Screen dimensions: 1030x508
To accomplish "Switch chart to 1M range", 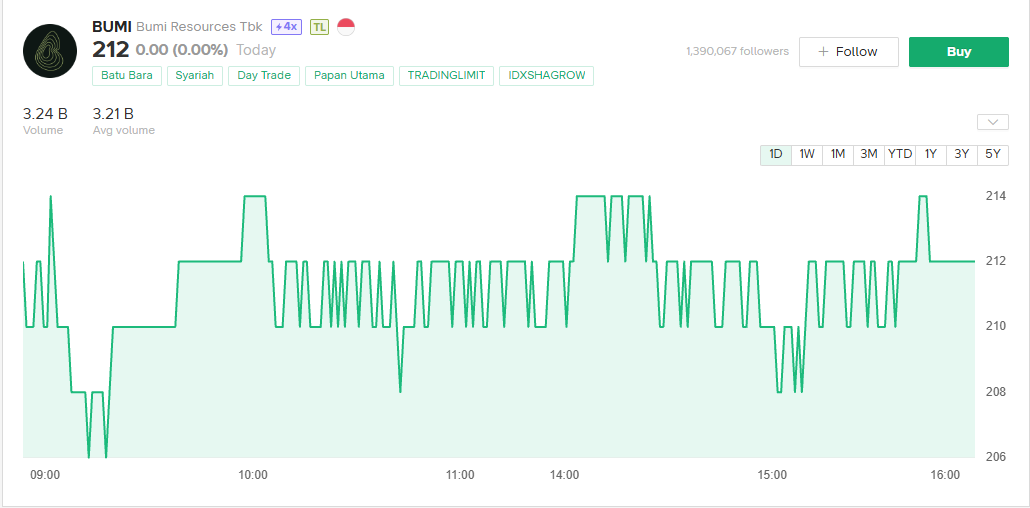I will click(838, 154).
